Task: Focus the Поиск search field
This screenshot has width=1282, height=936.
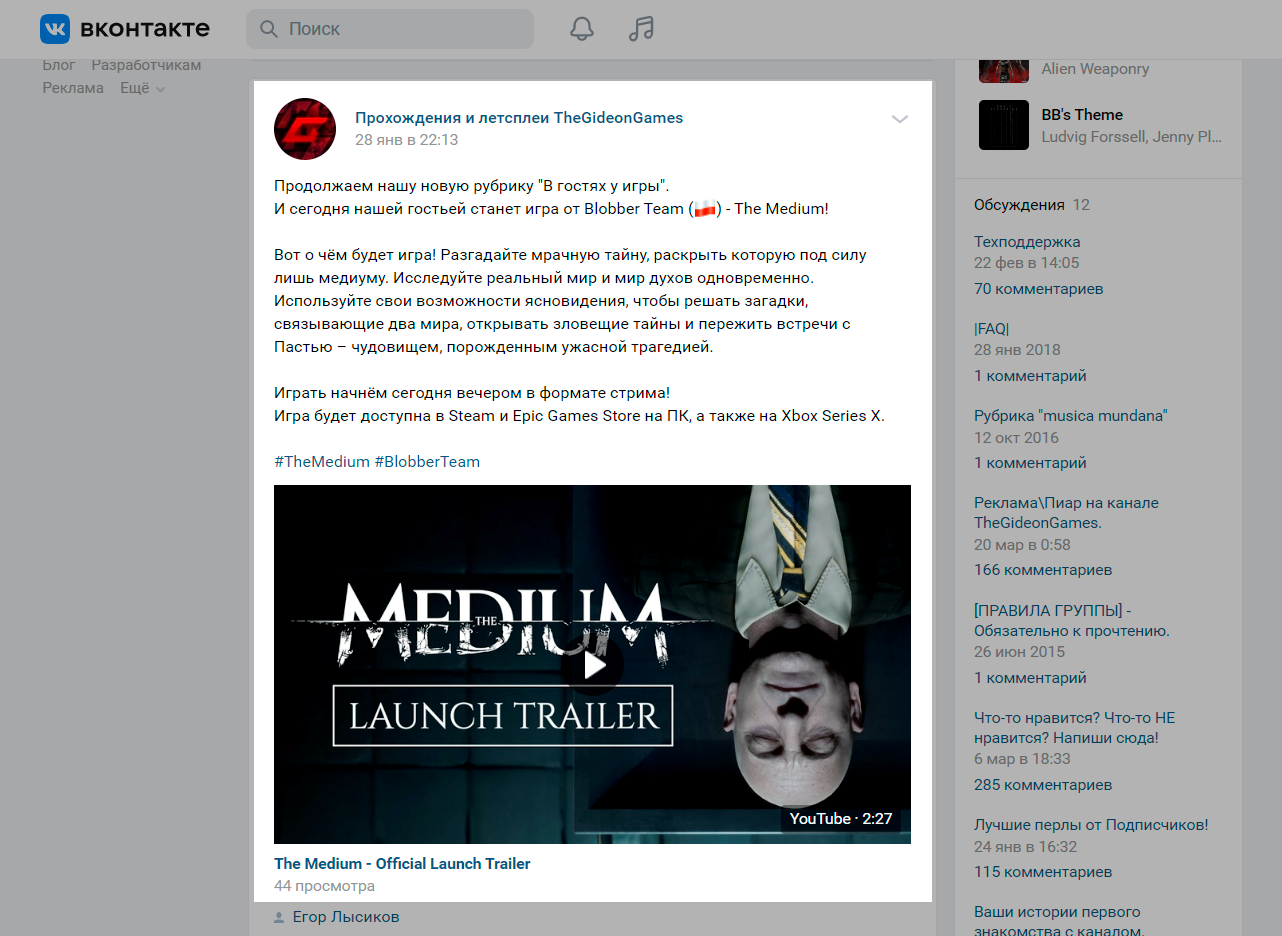Action: pyautogui.click(x=390, y=29)
